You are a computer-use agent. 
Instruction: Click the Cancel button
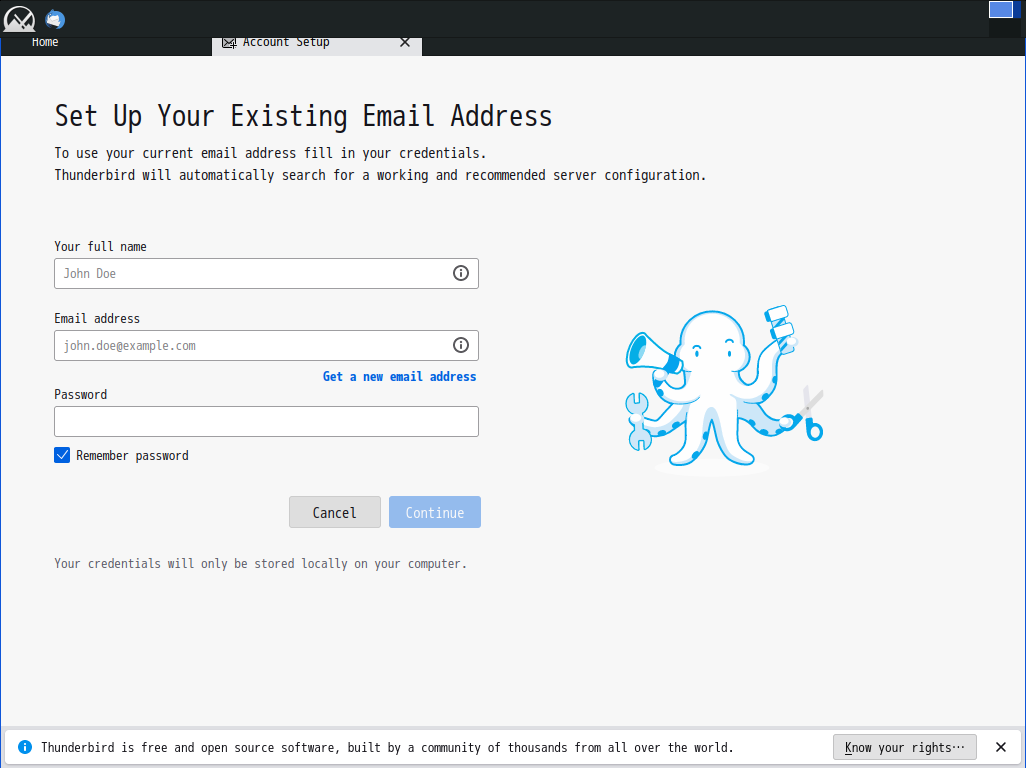coord(334,512)
